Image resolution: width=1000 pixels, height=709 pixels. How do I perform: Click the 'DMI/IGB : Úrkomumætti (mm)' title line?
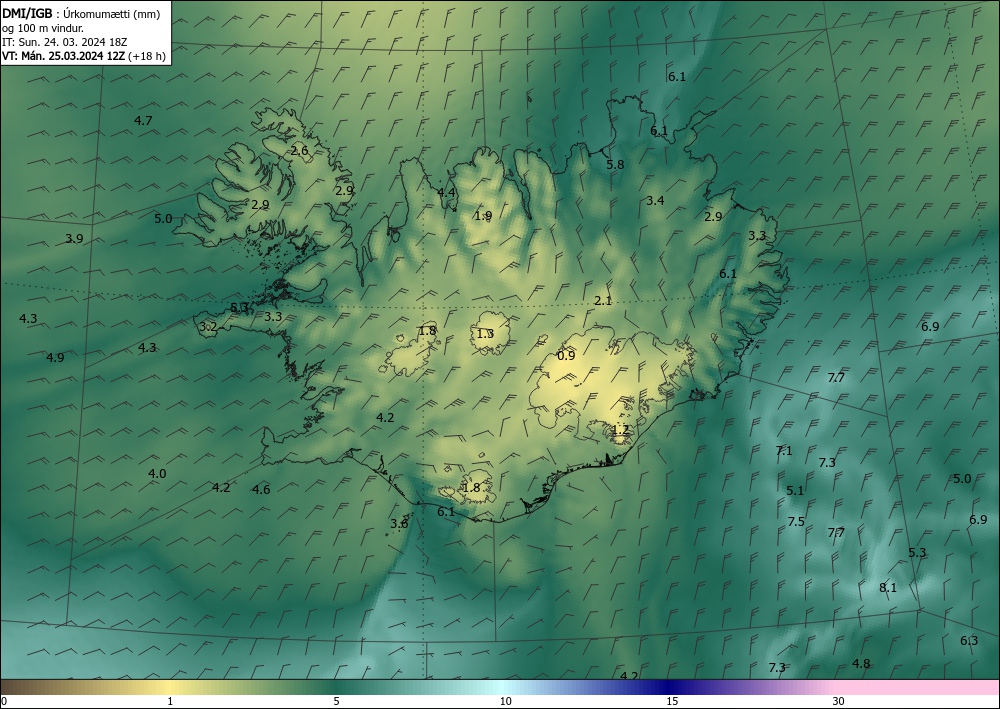click(x=81, y=14)
